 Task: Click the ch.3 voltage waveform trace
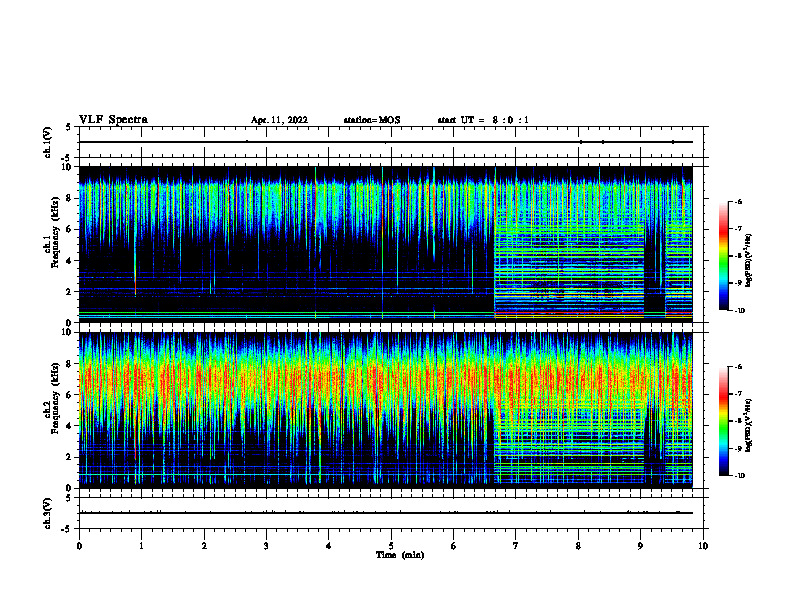pos(385,513)
